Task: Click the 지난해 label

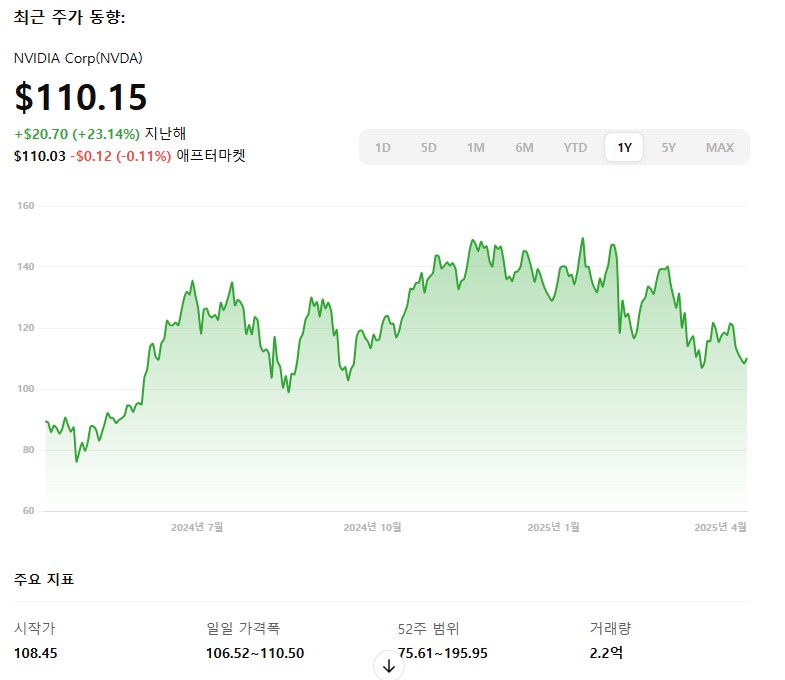Action: pyautogui.click(x=165, y=134)
